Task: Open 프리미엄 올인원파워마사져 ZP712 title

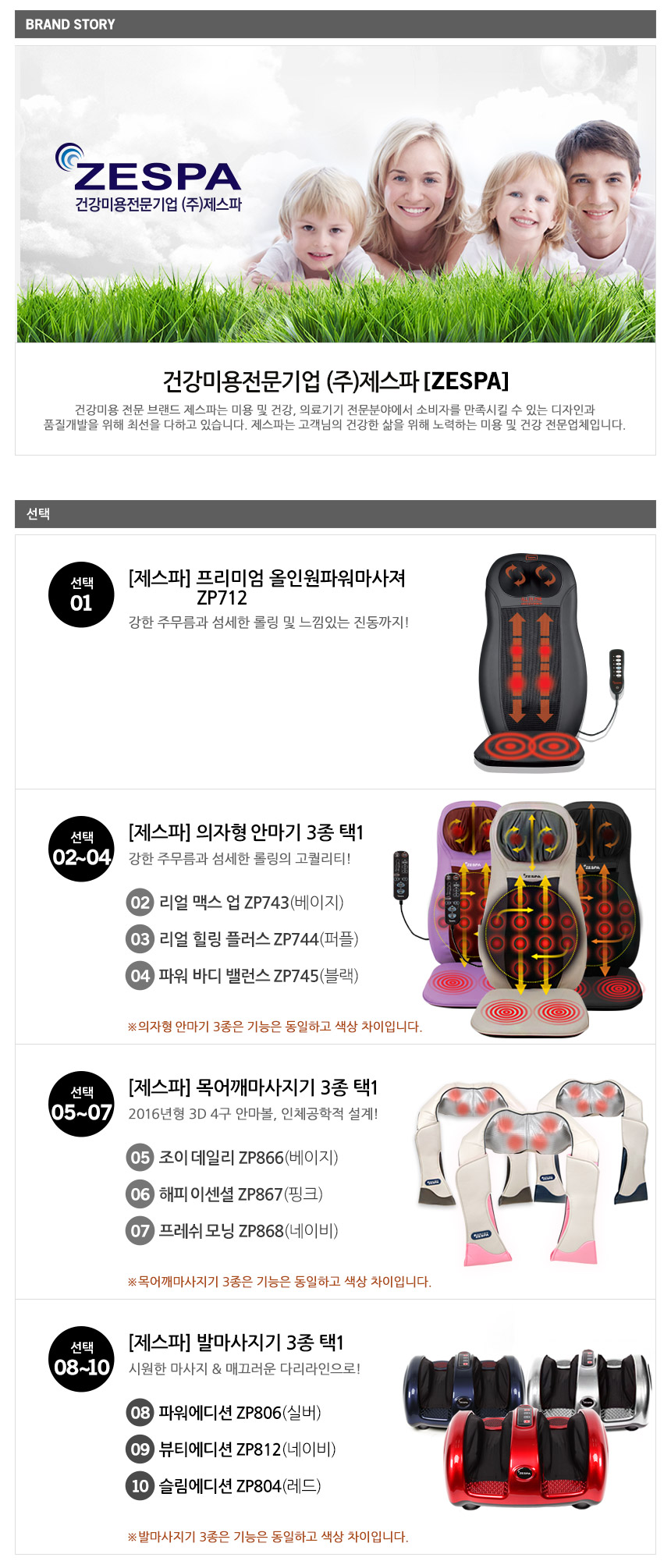Action: (267, 587)
